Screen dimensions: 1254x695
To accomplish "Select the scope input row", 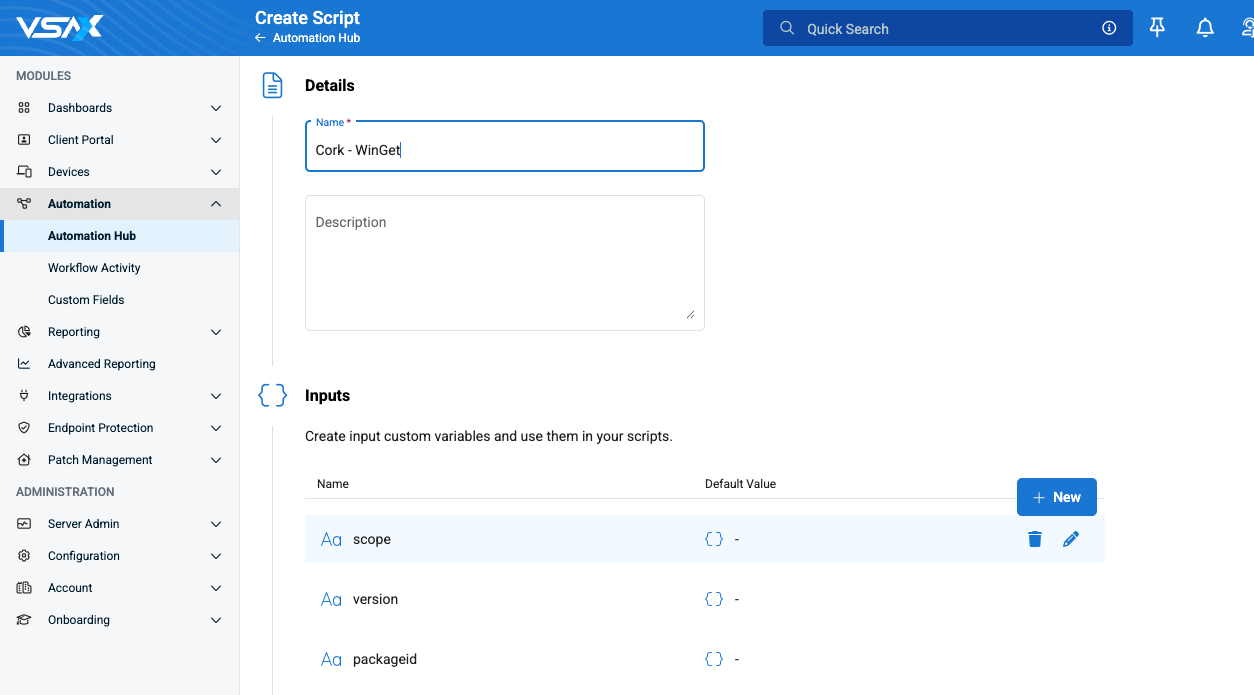I will coord(705,539).
